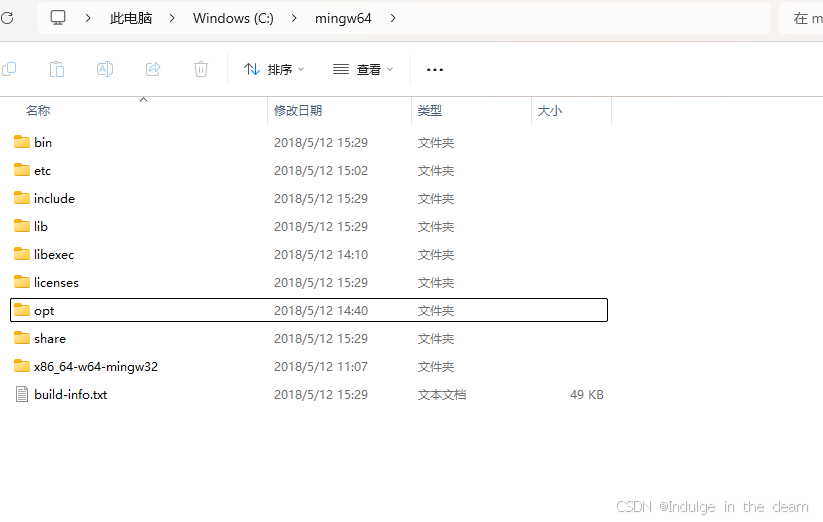The height and width of the screenshot is (522, 823).
Task: Click the share toolbar icon
Action: (153, 69)
